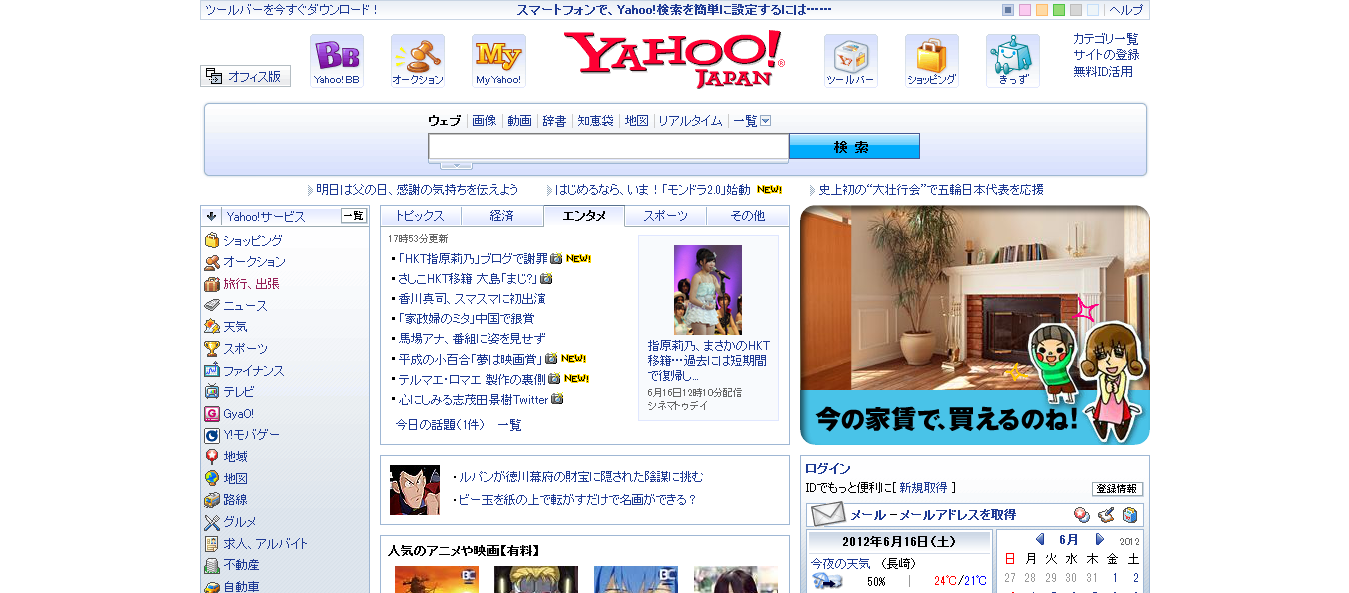Viewport: 1349px width, 593px height.
Task: Expand the handle below the search box
Action: pyautogui.click(x=456, y=165)
